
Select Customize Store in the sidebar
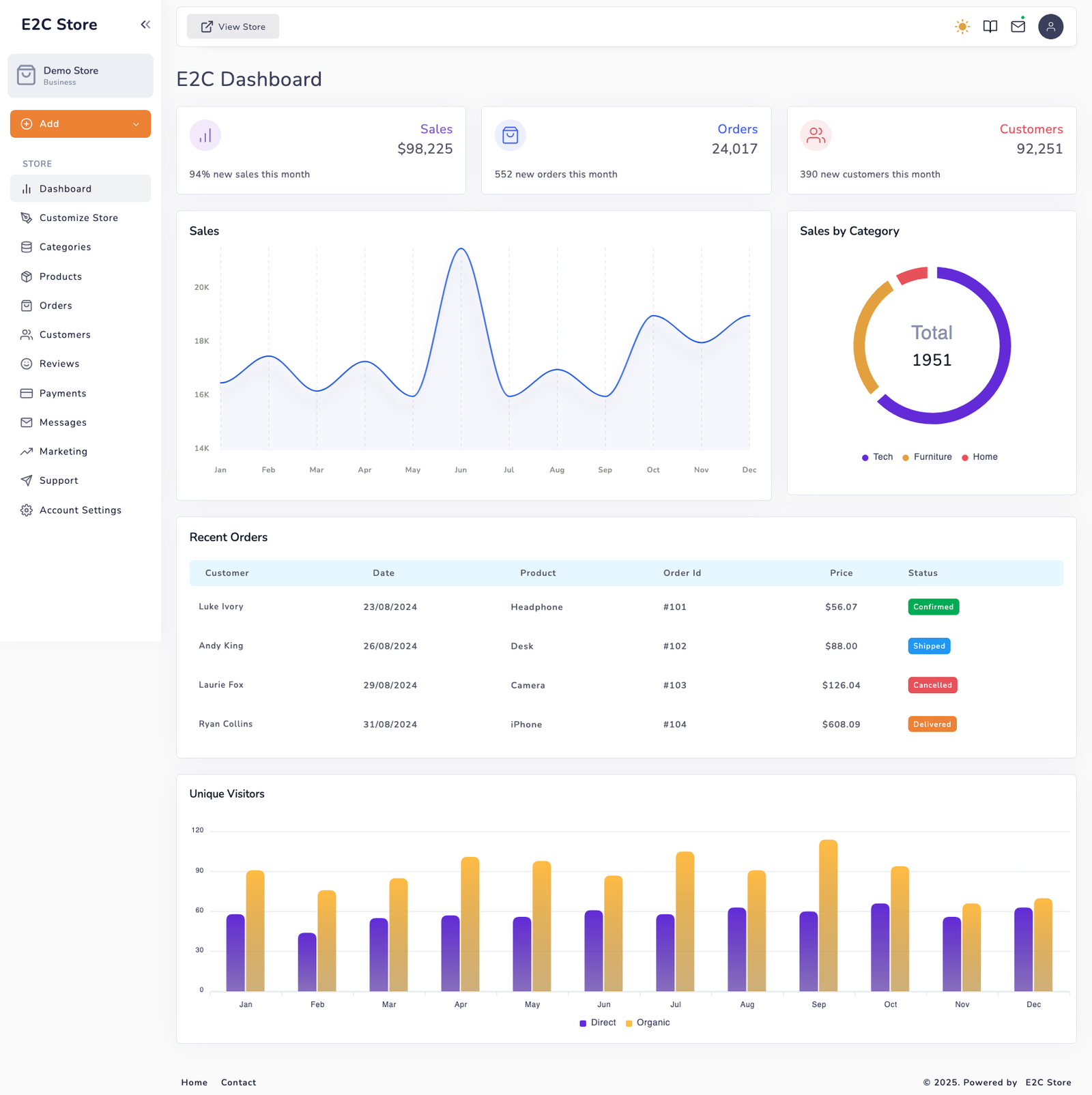(x=78, y=218)
